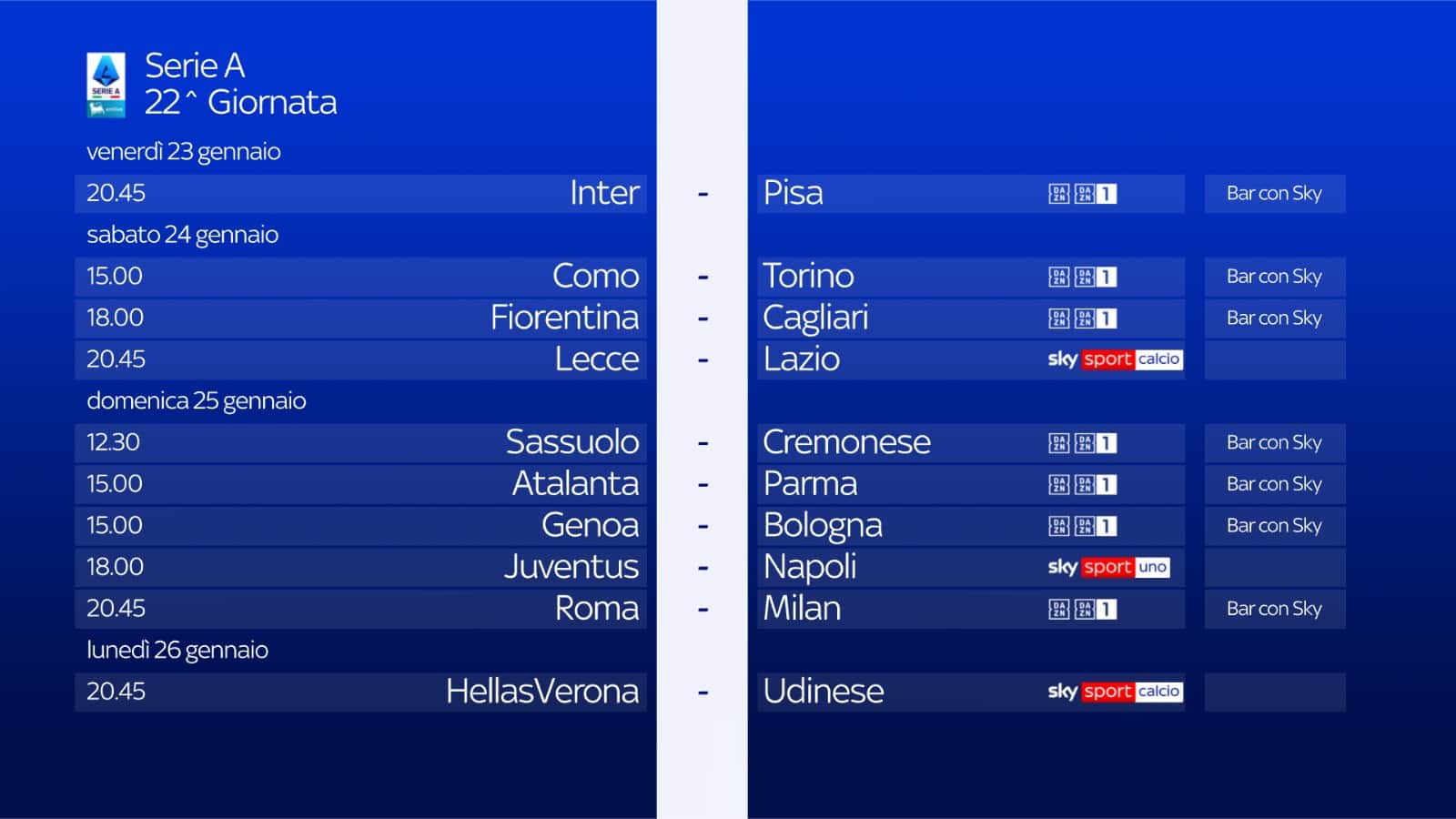Click Sky Sport Uno logo for Juventus-Napoli
The width and height of the screenshot is (1456, 819).
[1108, 567]
